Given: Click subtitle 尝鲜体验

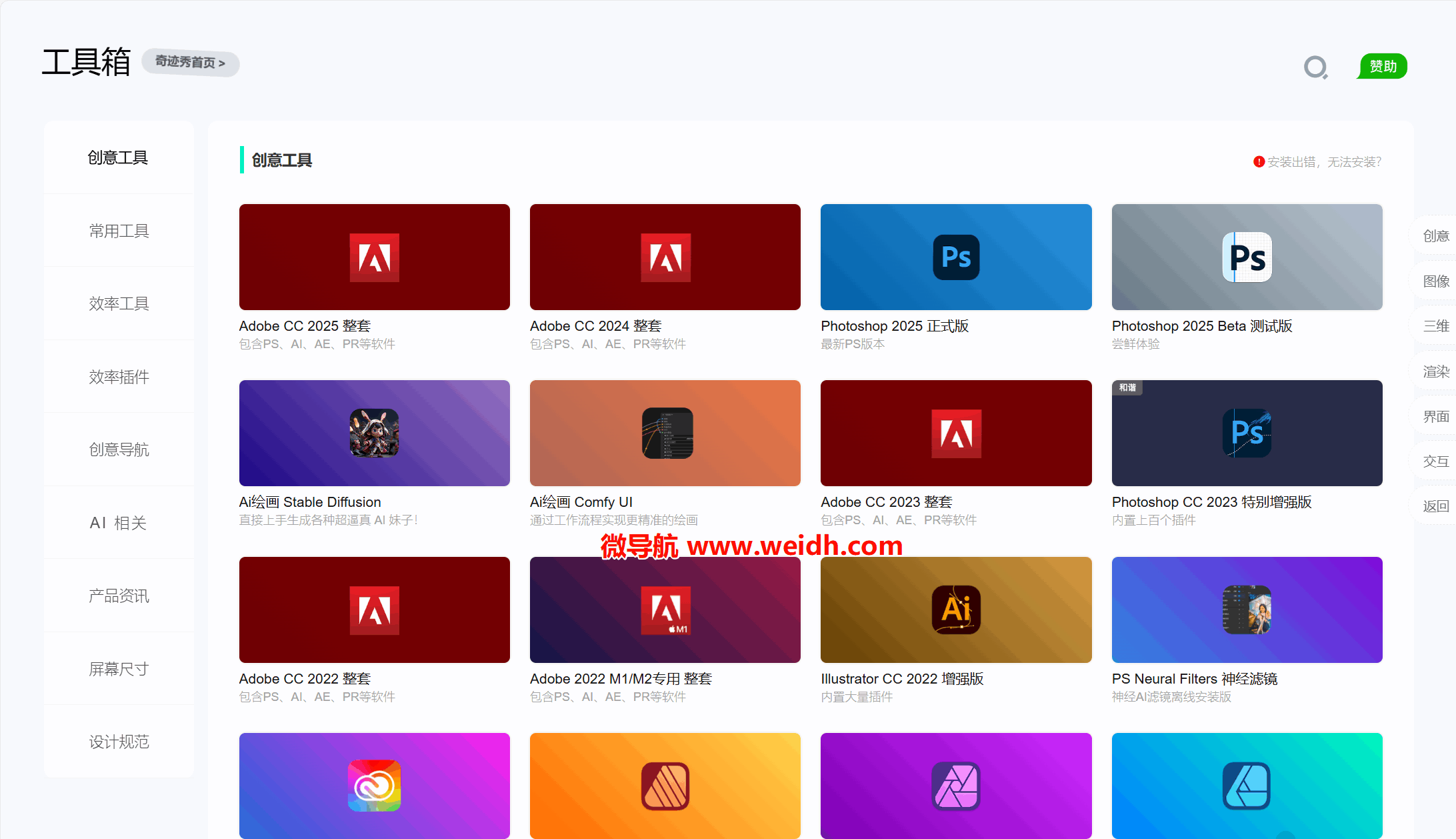Looking at the screenshot, I should point(1136,344).
